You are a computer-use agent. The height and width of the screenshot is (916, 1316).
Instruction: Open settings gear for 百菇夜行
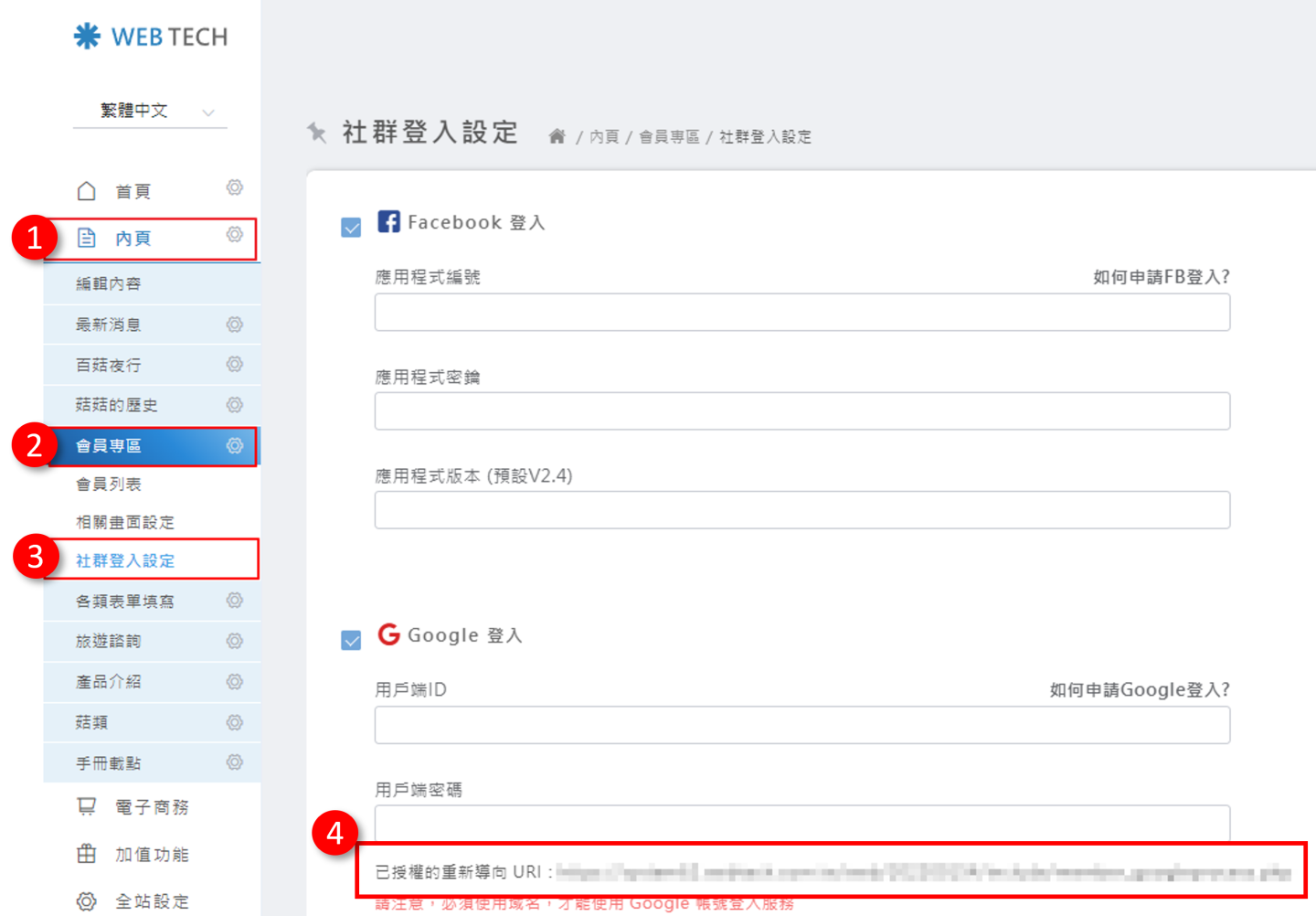[x=235, y=365]
